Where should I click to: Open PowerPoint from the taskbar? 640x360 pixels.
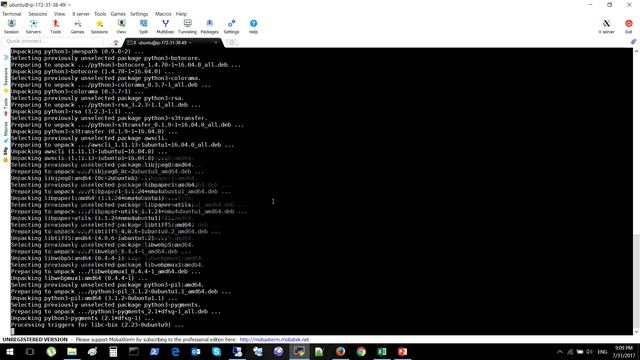(402, 351)
